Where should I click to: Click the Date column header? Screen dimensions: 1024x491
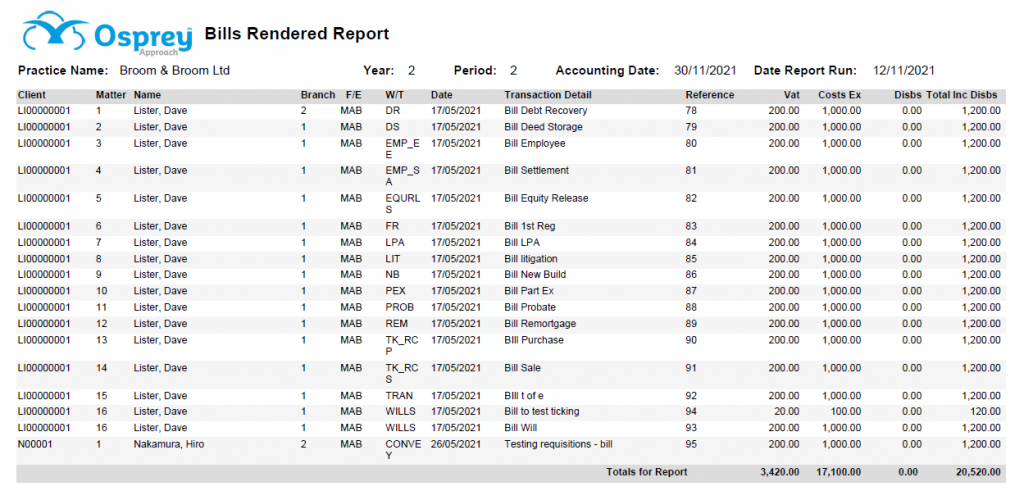point(442,95)
